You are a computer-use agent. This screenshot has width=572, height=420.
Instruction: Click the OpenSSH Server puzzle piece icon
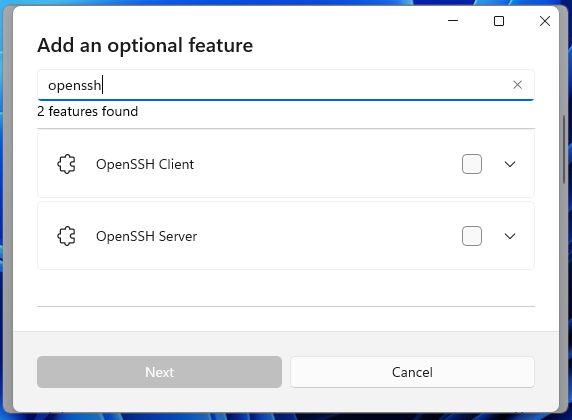66,236
